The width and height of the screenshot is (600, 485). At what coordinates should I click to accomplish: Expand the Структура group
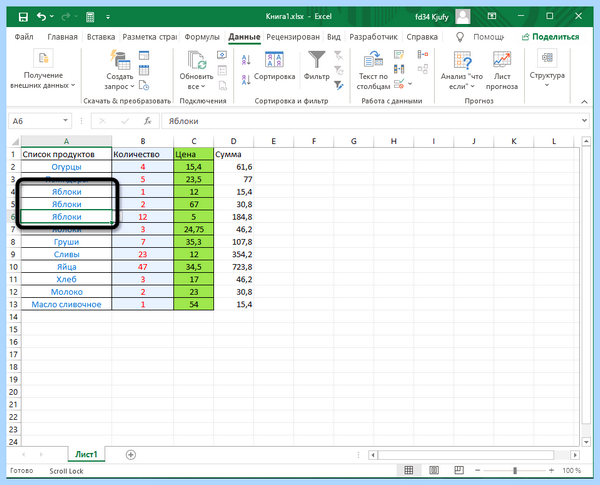tap(547, 68)
